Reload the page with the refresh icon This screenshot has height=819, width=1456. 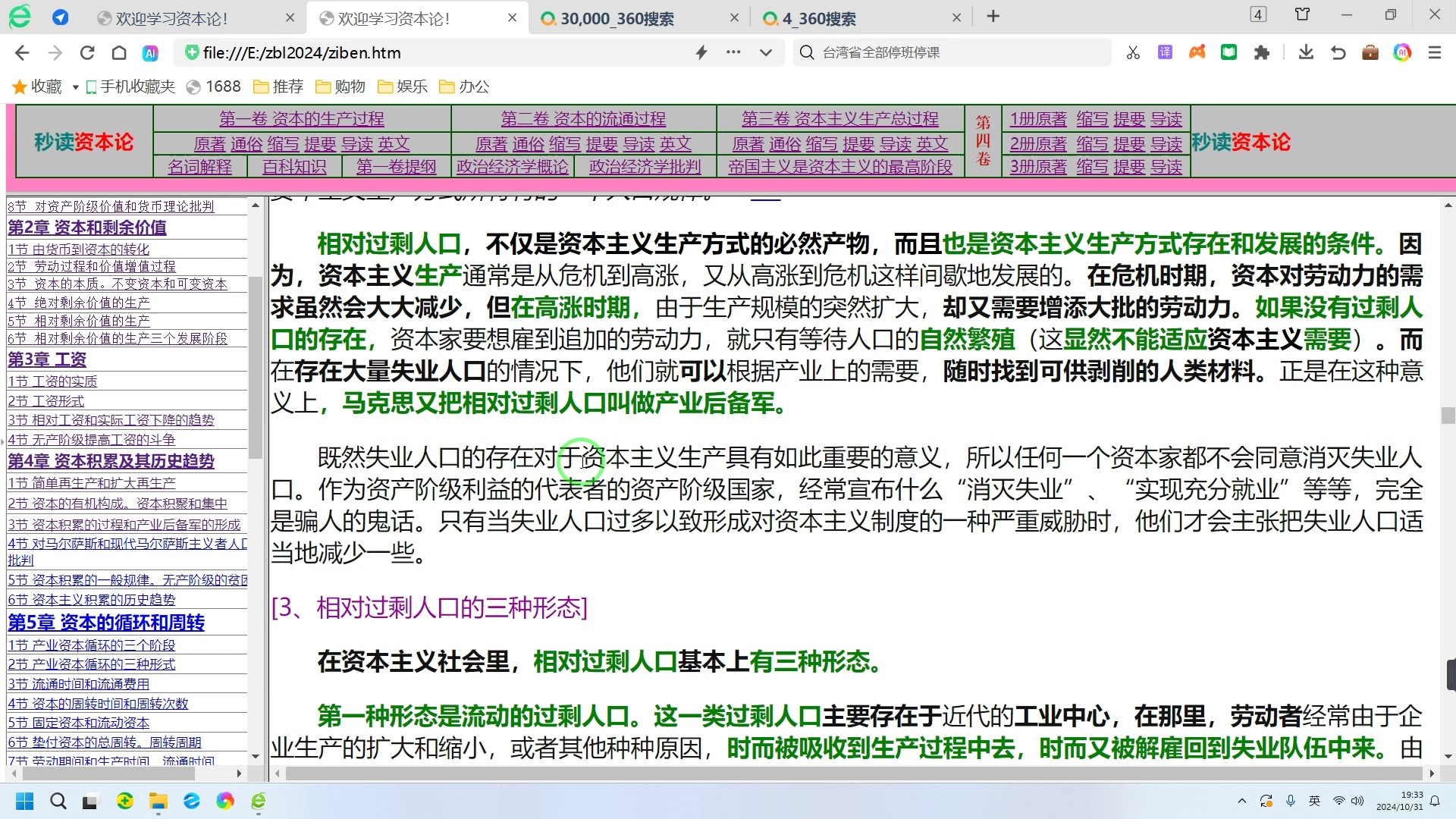point(87,52)
